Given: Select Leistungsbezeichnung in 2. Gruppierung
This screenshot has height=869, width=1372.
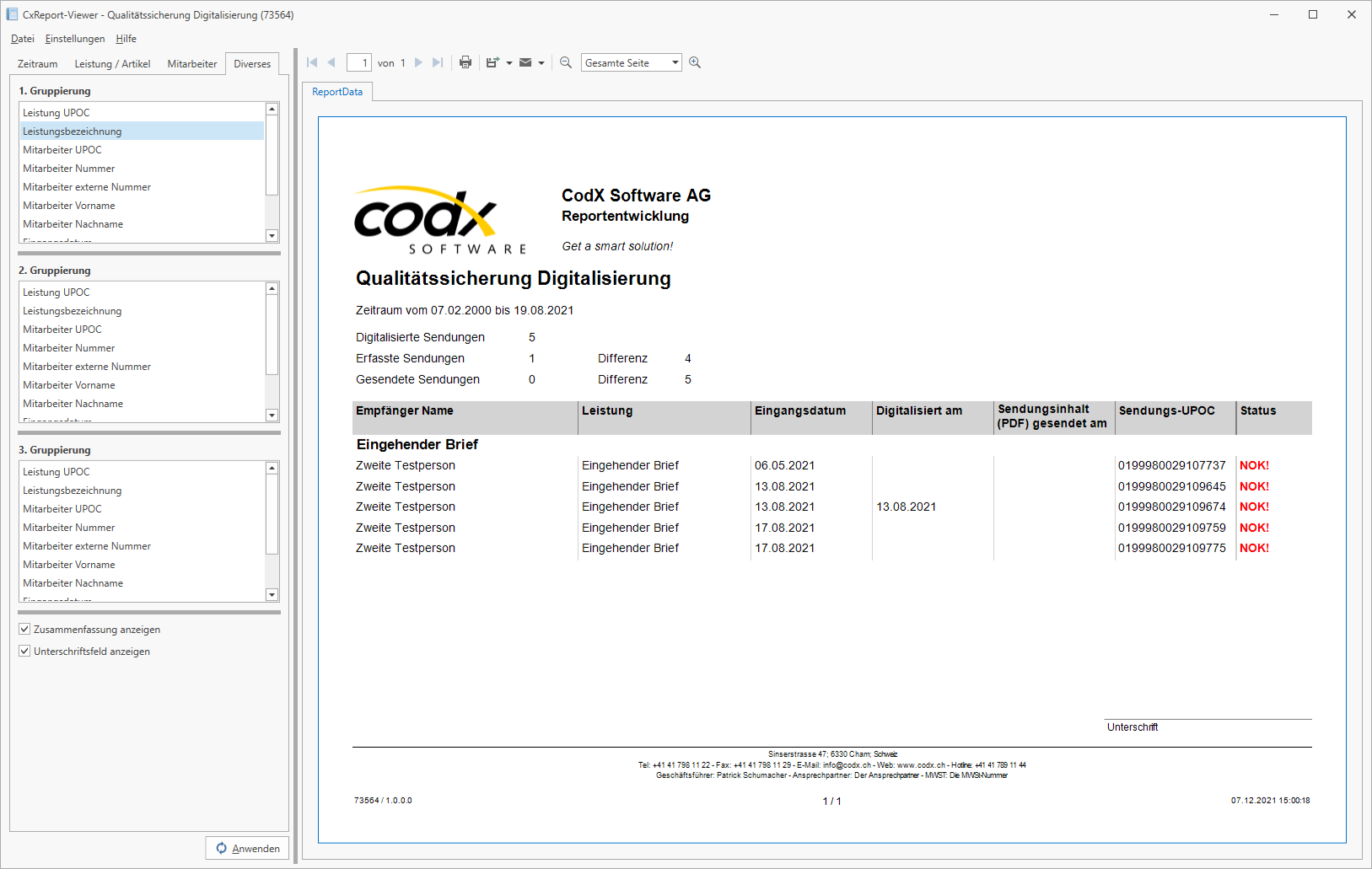Looking at the screenshot, I should click(x=142, y=311).
